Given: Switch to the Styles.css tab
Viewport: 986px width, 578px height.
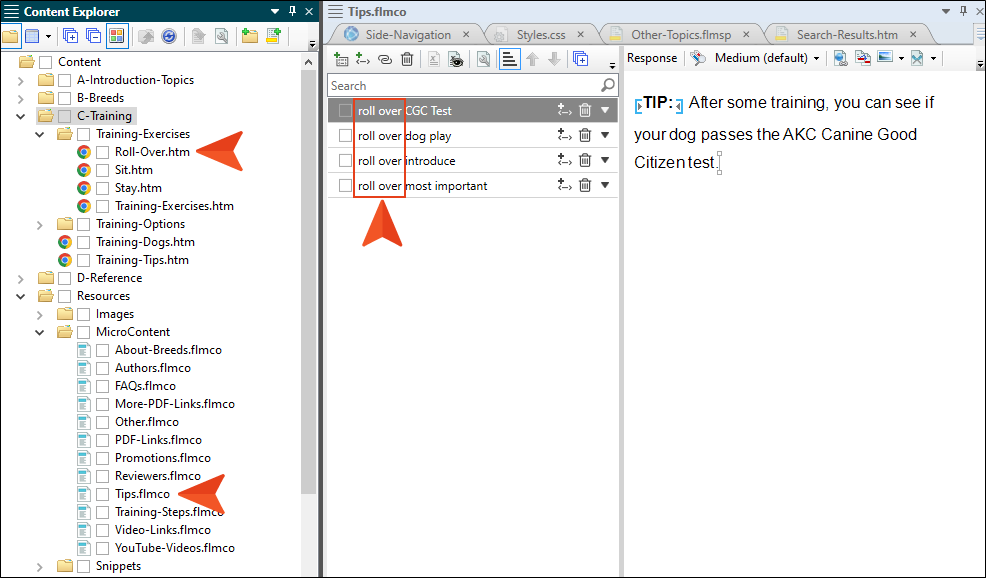Looking at the screenshot, I should pyautogui.click(x=541, y=35).
